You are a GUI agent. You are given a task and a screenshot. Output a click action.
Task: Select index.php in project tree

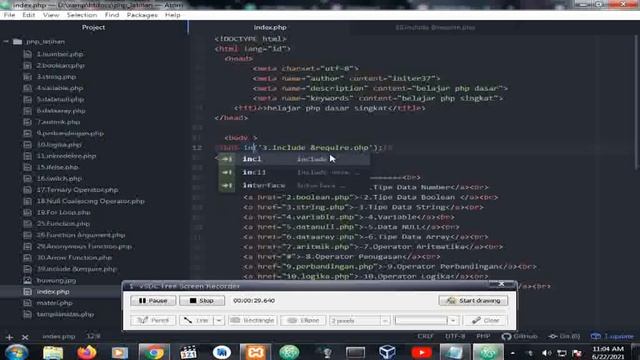click(x=53, y=292)
